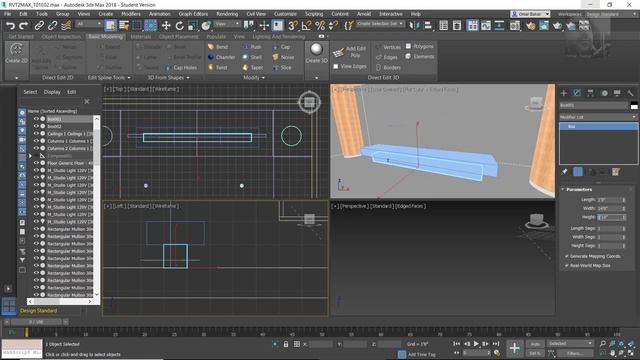Open the reference coordinate View dropdown
Image resolution: width=640 pixels, height=360 pixels.
227,24
